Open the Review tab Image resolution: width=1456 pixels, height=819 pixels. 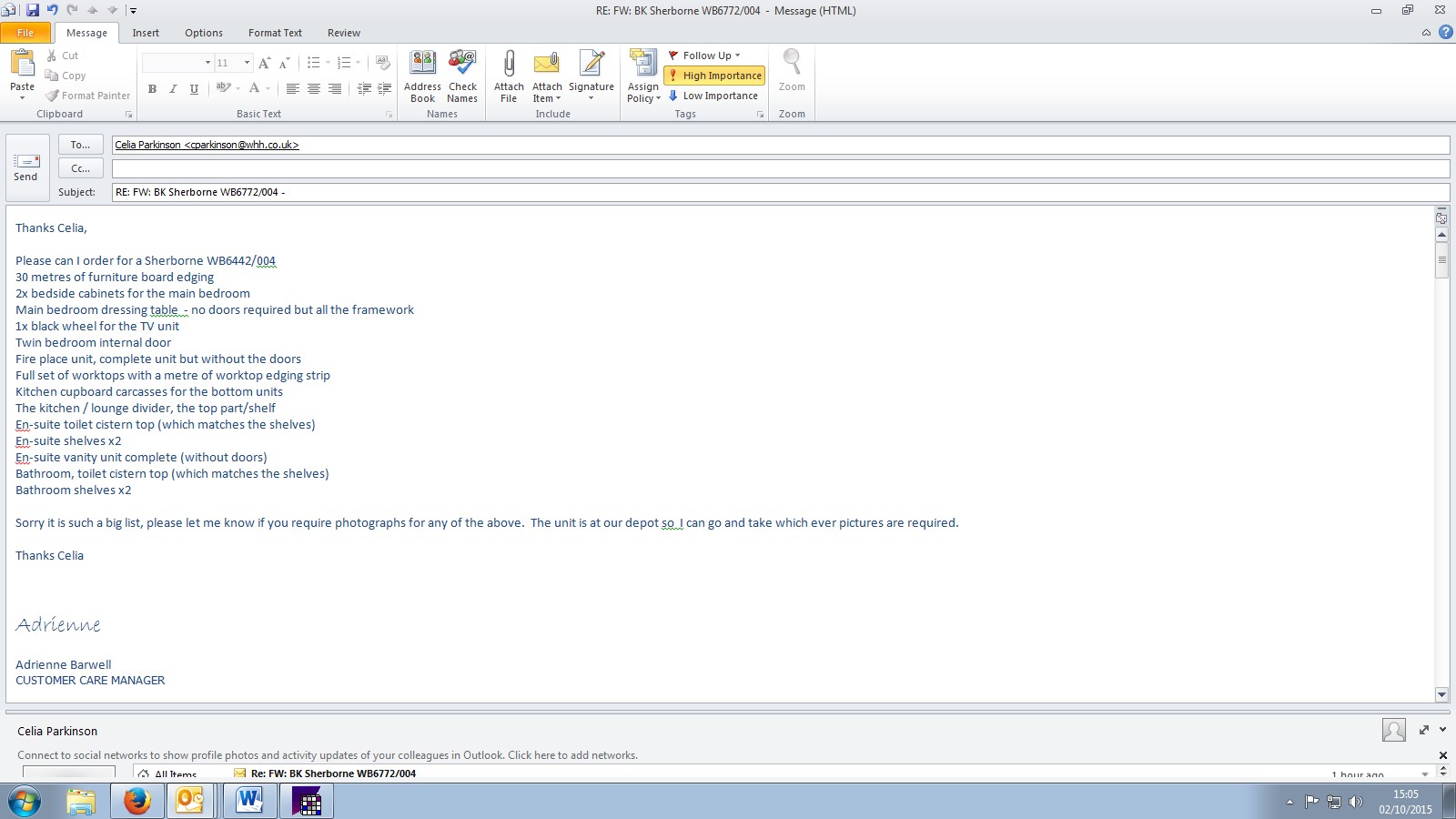[344, 33]
